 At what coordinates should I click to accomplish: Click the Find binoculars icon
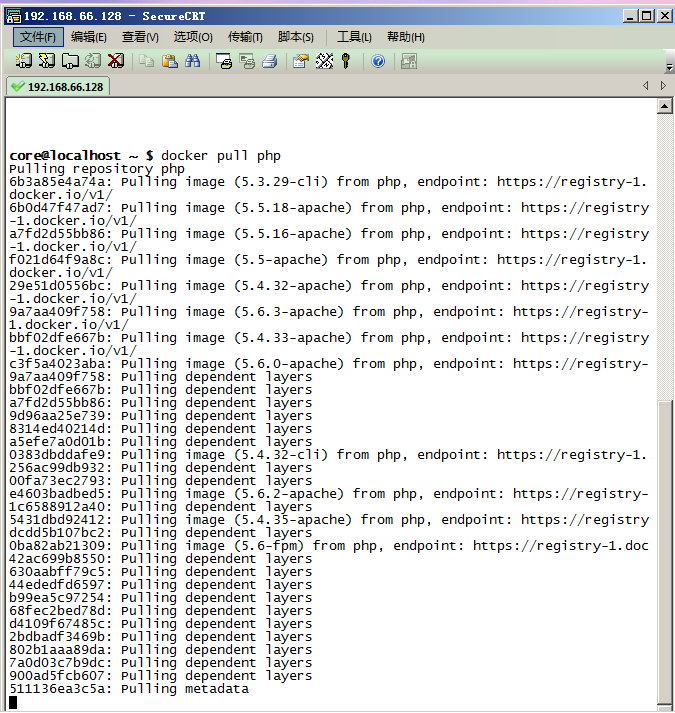pos(193,61)
